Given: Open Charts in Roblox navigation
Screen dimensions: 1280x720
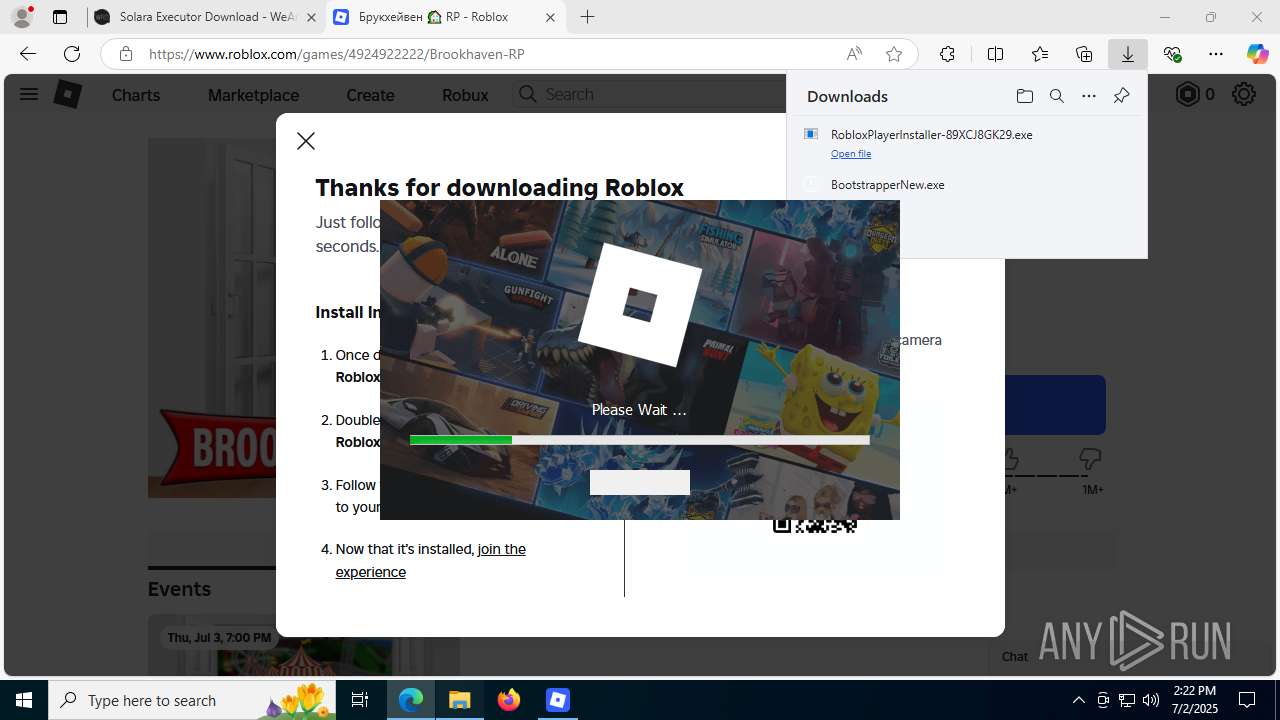Looking at the screenshot, I should (136, 95).
